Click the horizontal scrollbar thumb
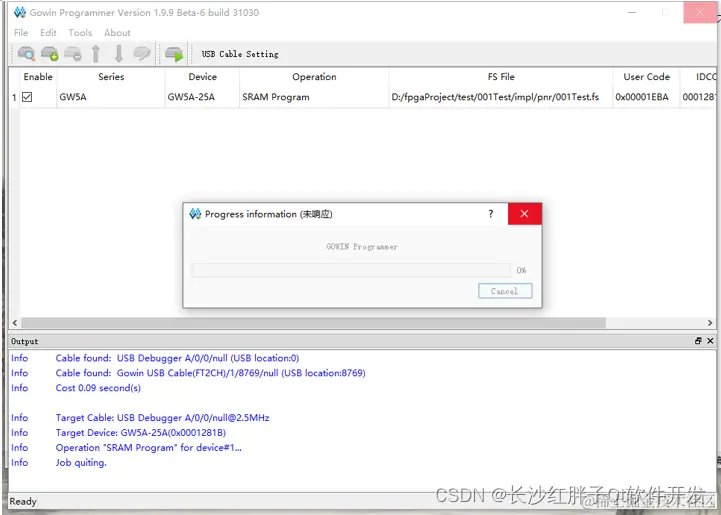The height and width of the screenshot is (515, 721). (x=314, y=323)
